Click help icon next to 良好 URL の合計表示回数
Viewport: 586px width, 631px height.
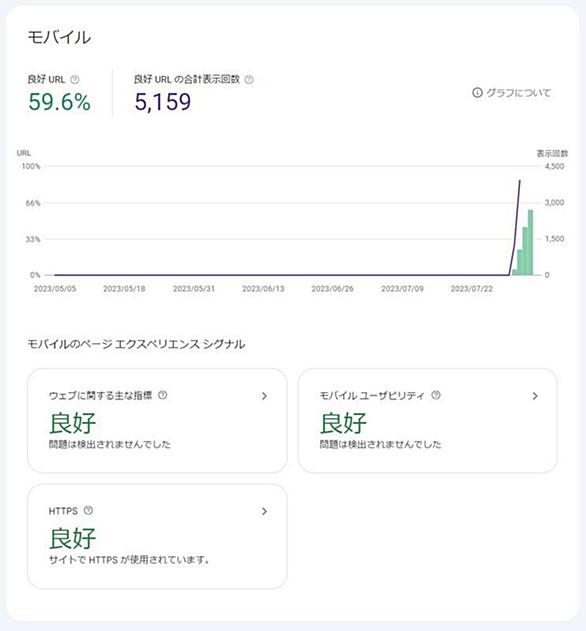pos(249,80)
